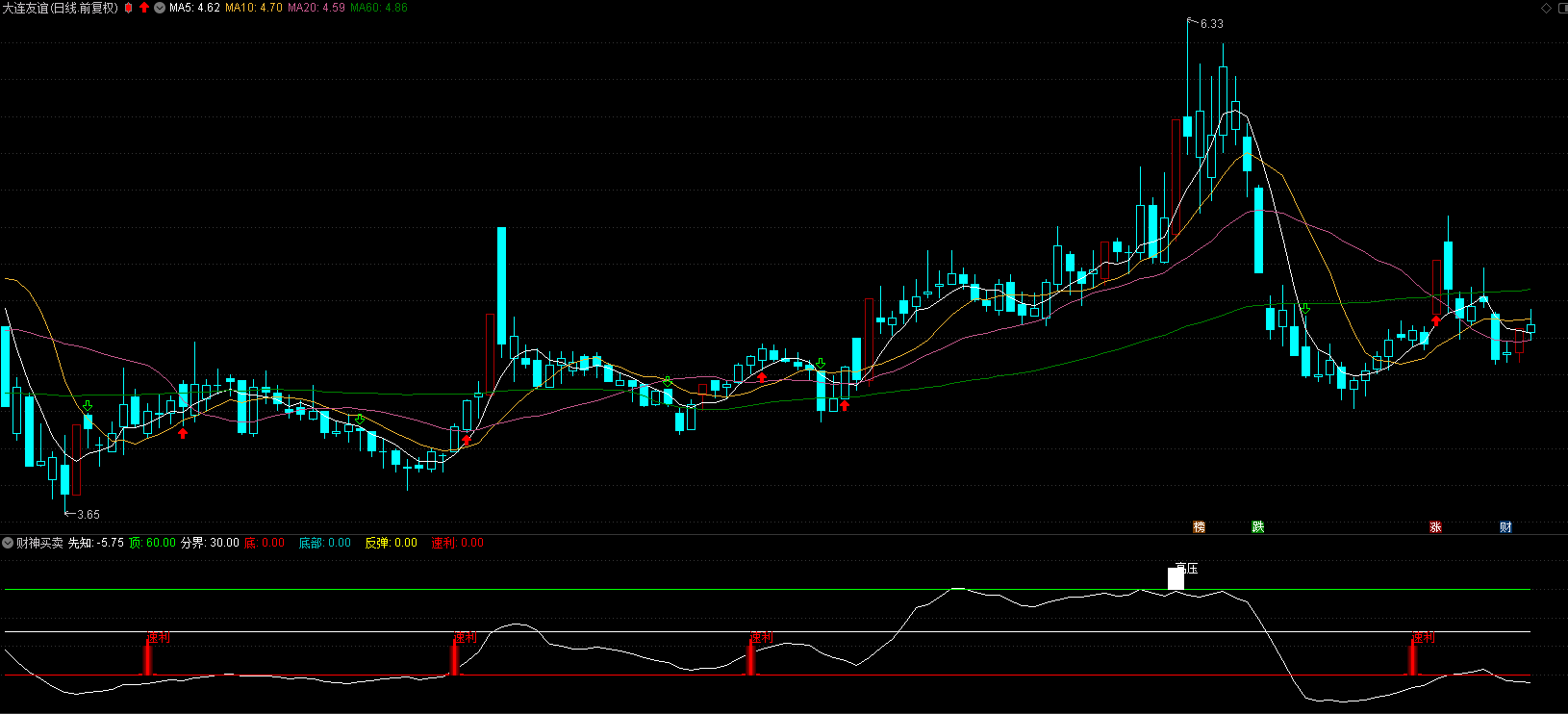Select the MA20: 4.59 label

pos(316,8)
